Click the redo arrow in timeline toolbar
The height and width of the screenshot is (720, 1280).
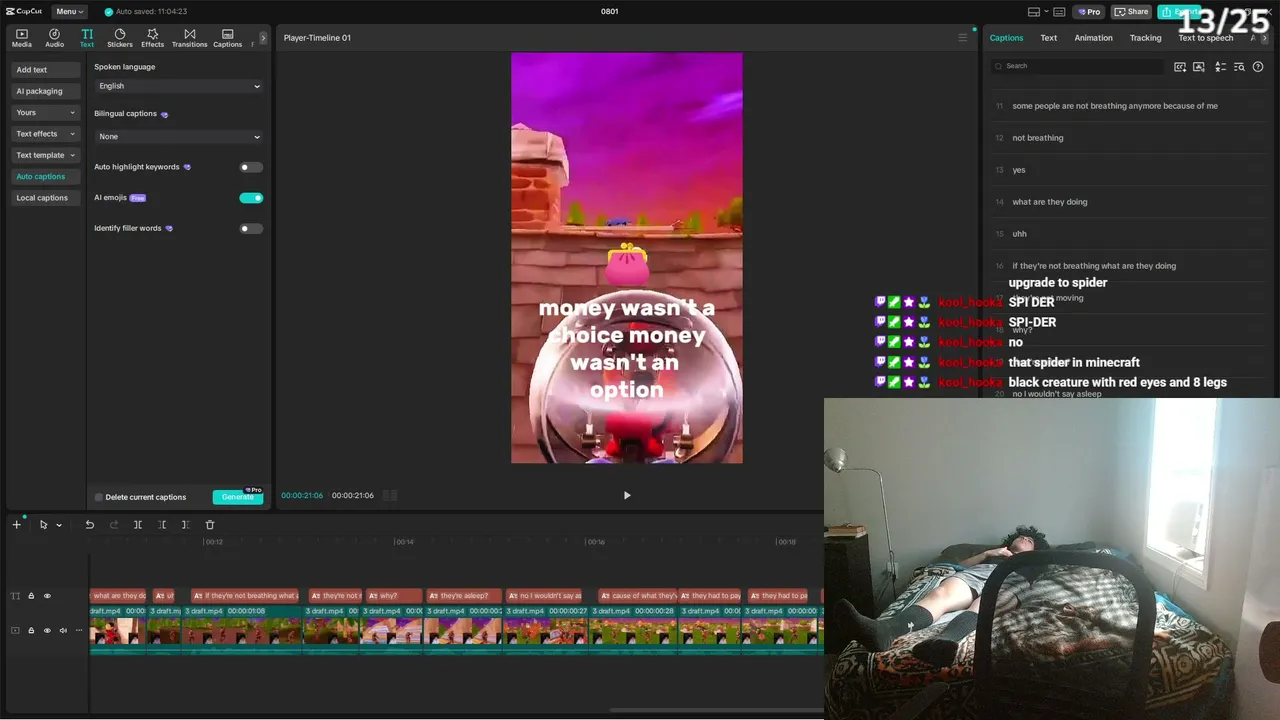click(x=113, y=525)
